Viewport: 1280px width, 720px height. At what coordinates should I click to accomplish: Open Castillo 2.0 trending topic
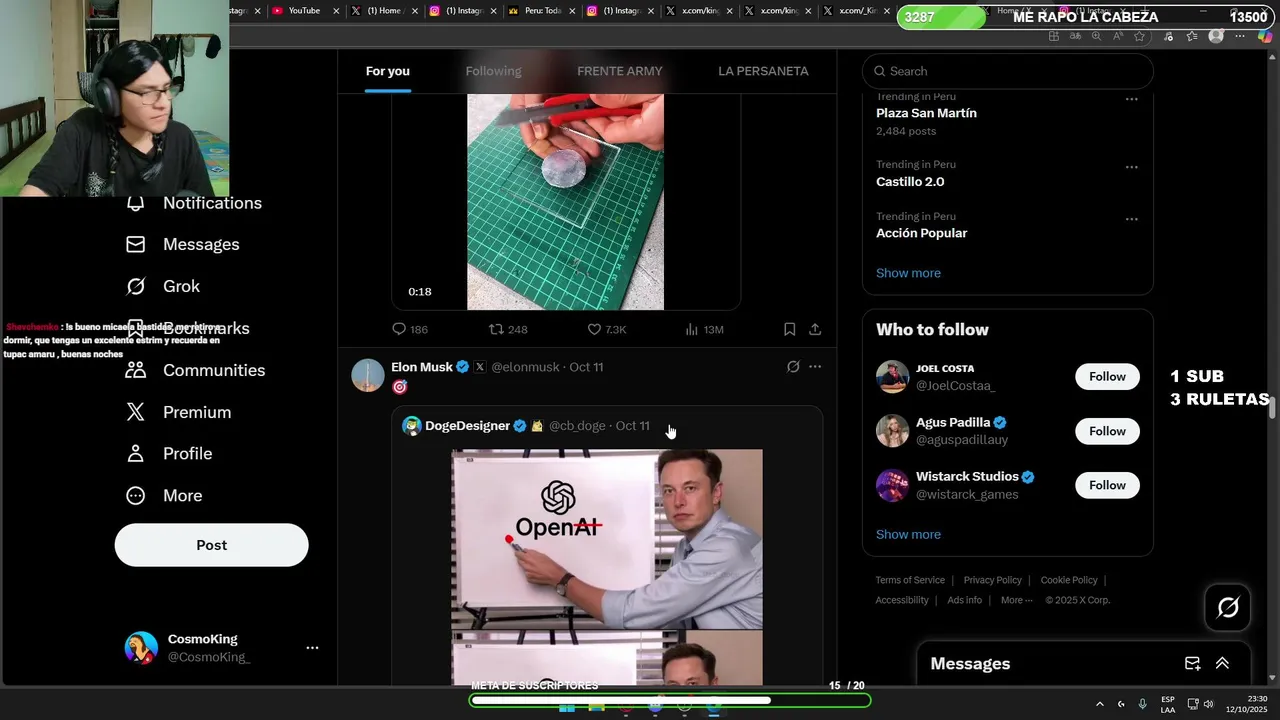(910, 182)
